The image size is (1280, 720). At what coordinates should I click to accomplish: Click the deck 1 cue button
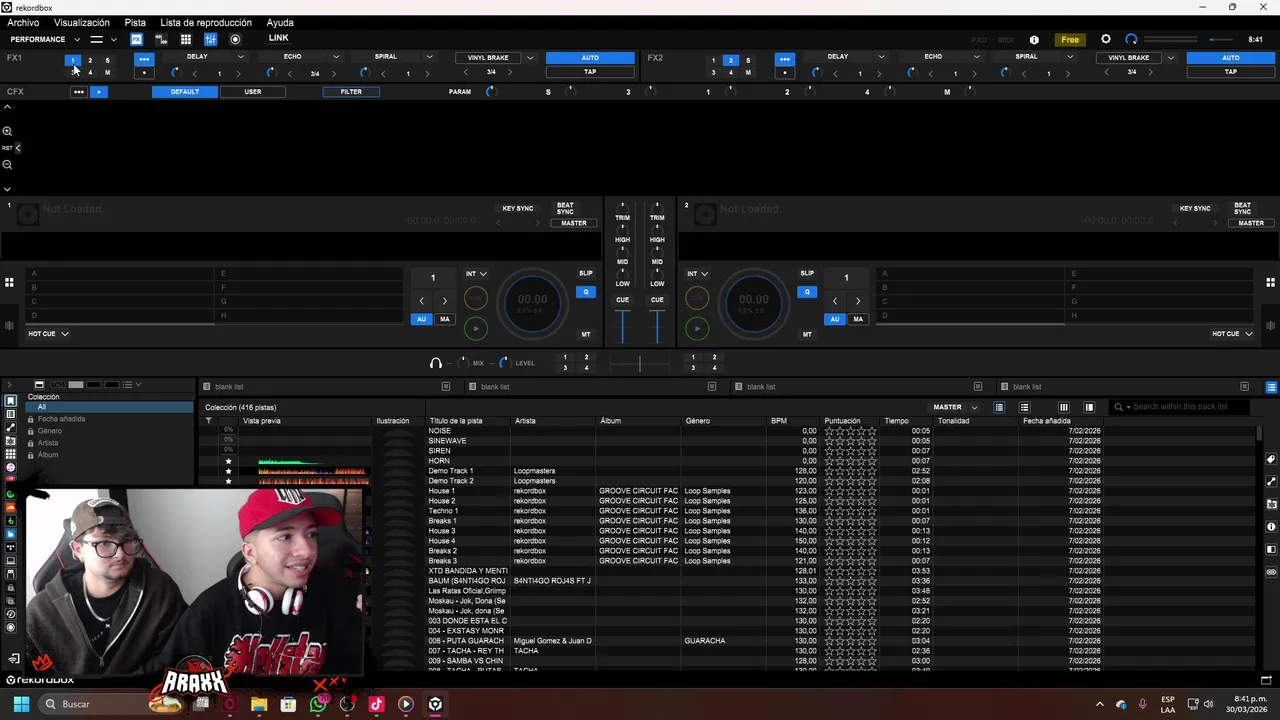pyautogui.click(x=476, y=298)
